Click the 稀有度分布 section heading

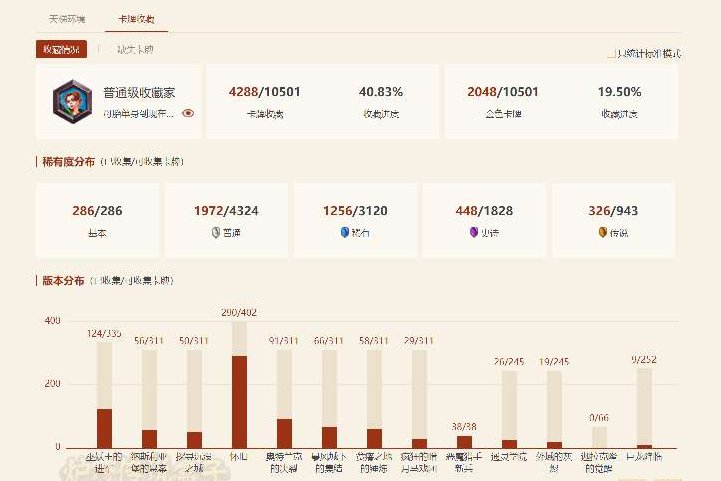point(69,162)
